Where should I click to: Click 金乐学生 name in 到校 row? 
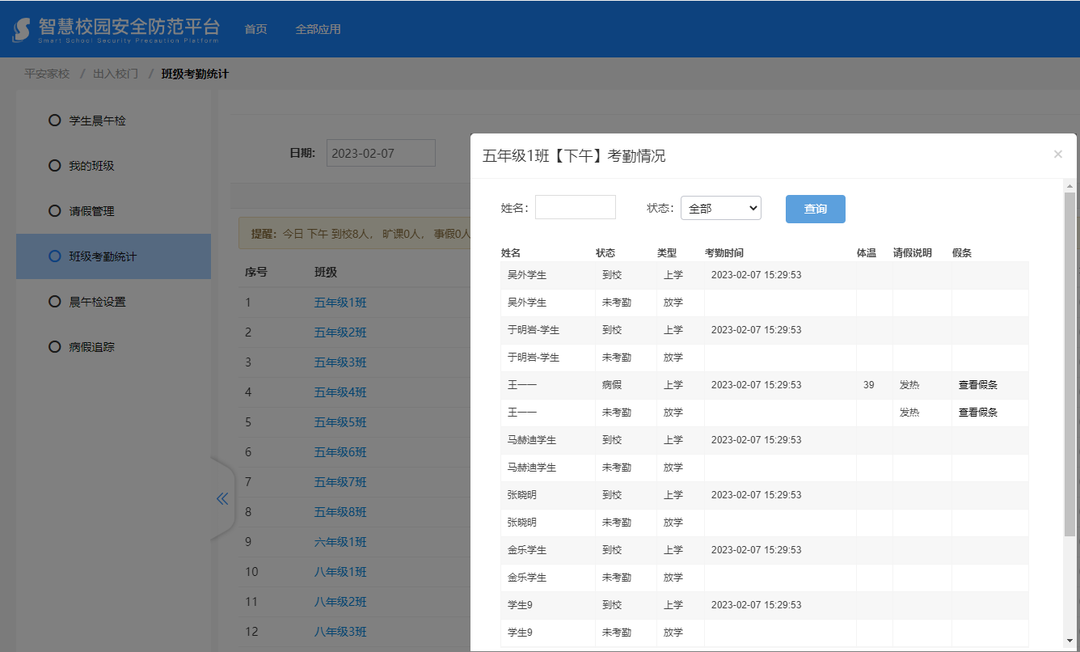point(527,550)
